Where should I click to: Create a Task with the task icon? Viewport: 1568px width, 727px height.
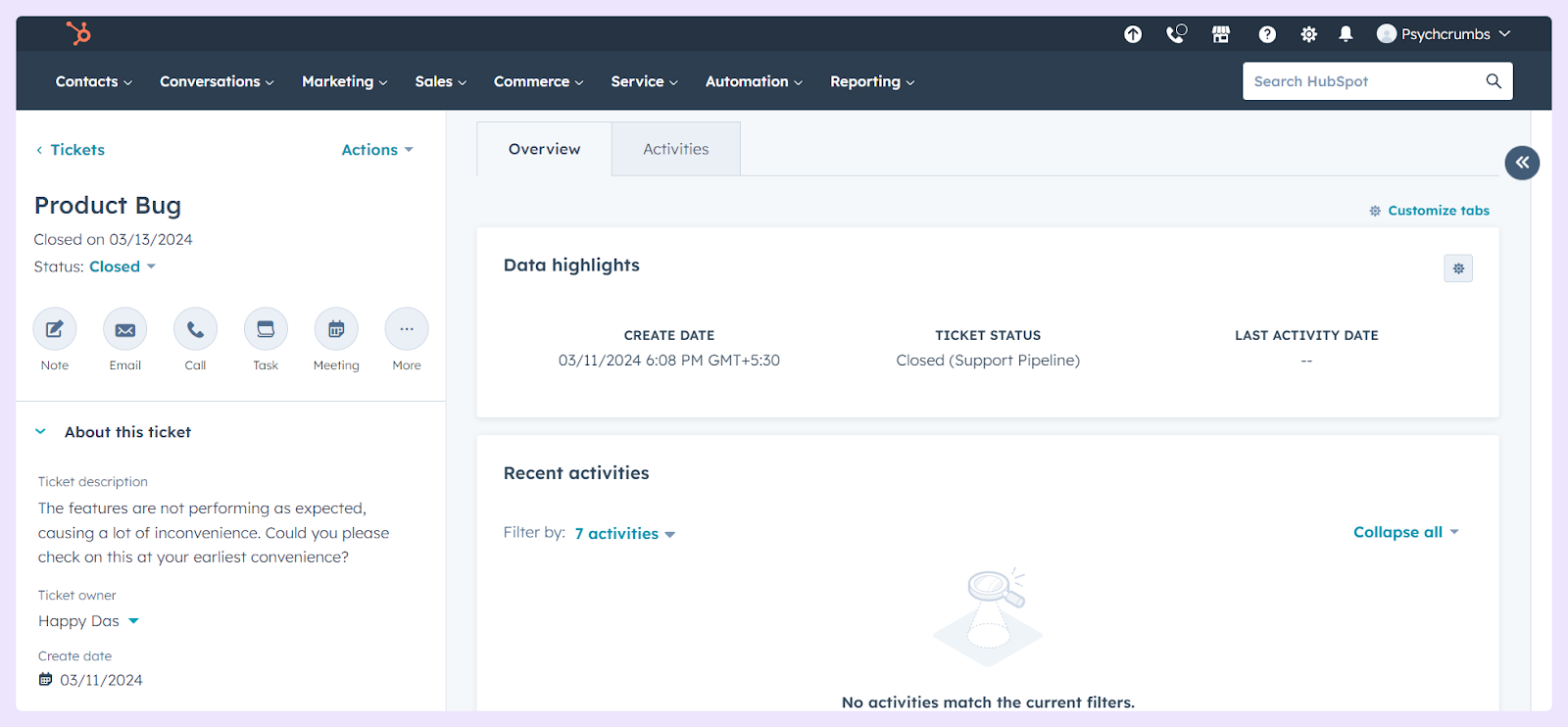pyautogui.click(x=266, y=329)
